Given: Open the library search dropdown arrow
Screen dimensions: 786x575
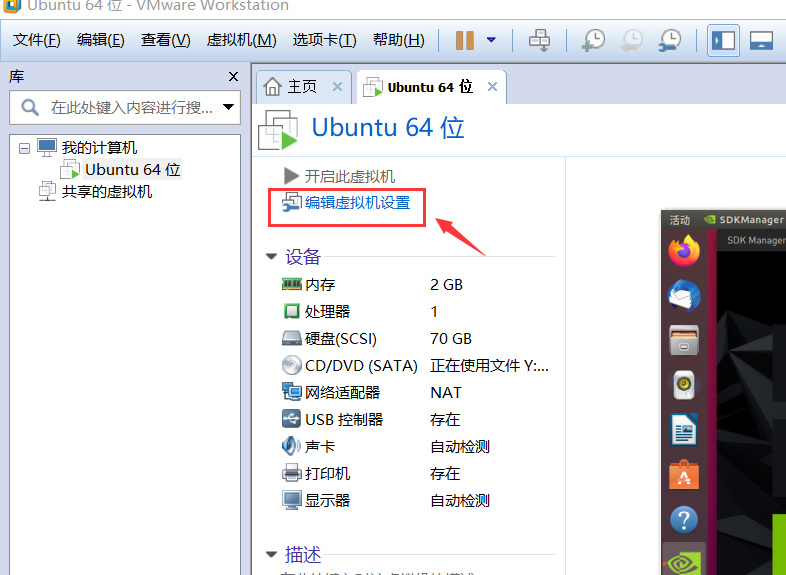Looking at the screenshot, I should tap(229, 107).
